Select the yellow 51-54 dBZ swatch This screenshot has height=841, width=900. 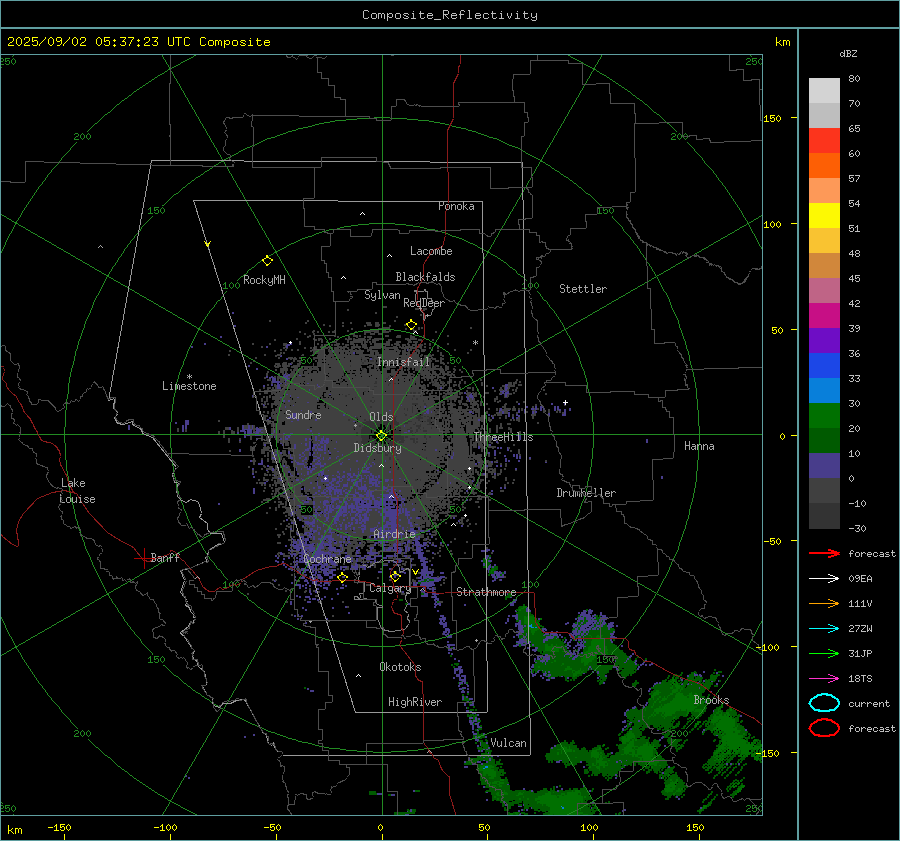824,216
